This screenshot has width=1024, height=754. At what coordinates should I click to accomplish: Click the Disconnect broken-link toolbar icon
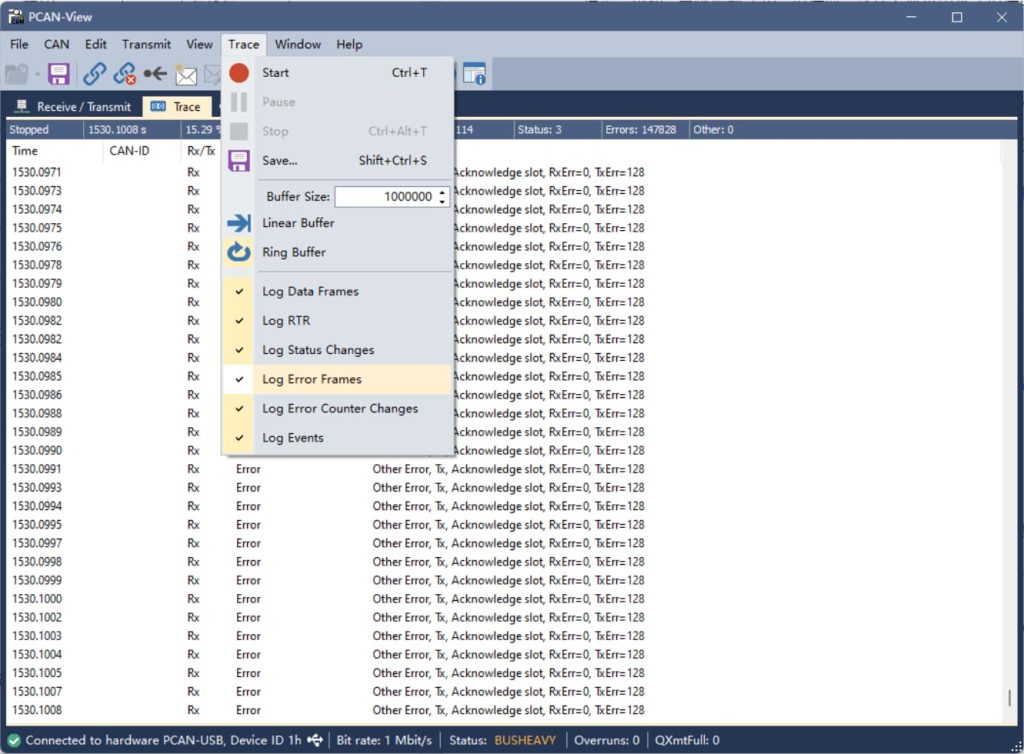[x=124, y=74]
